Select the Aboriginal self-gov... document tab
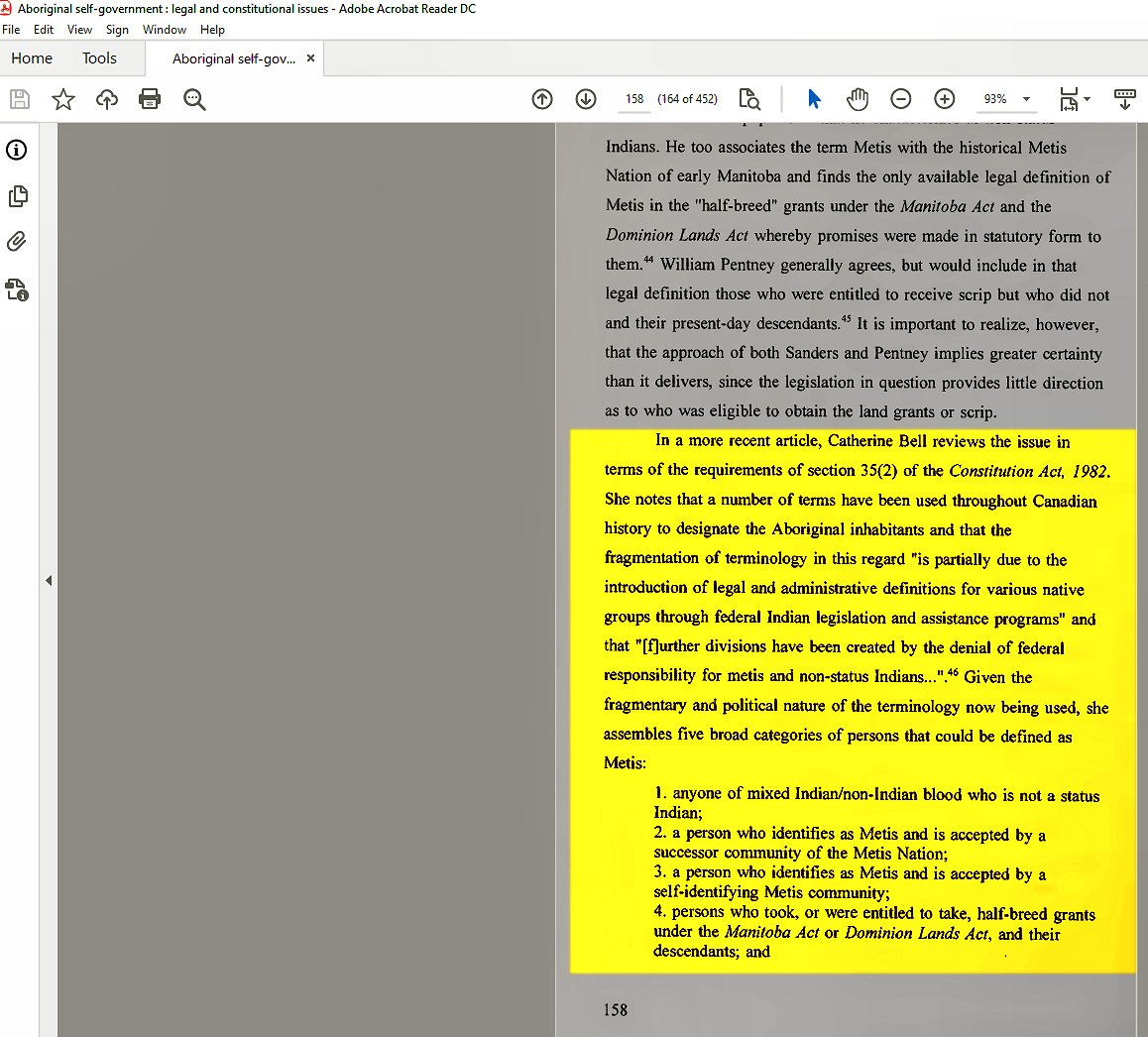1148x1037 pixels. [234, 58]
